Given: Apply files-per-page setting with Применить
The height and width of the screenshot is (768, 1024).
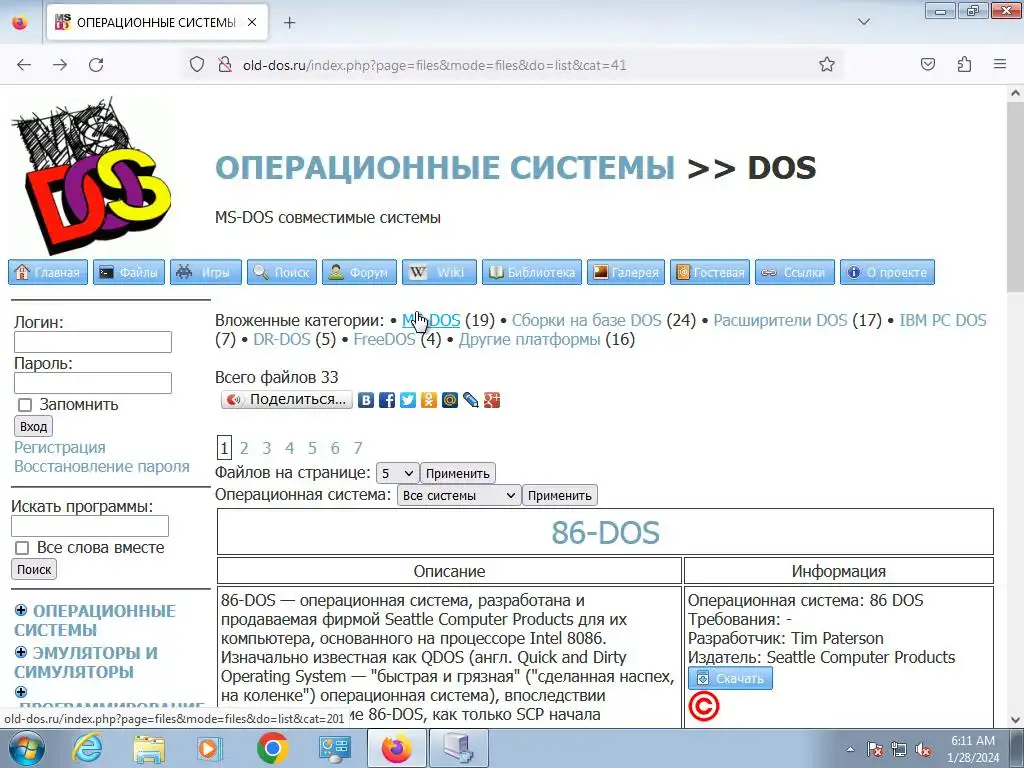Looking at the screenshot, I should [458, 473].
